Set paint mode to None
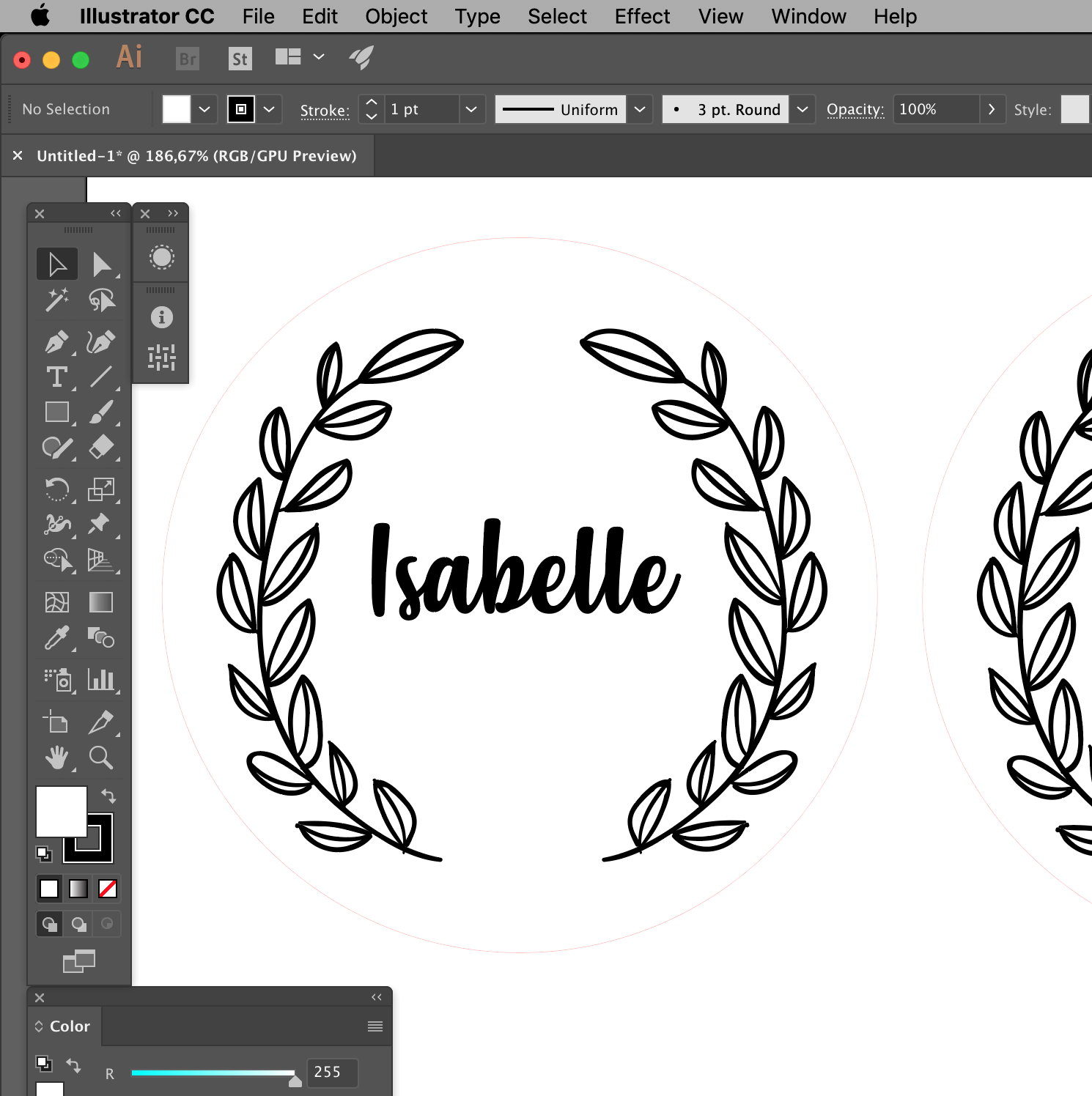The image size is (1092, 1096). (x=108, y=889)
